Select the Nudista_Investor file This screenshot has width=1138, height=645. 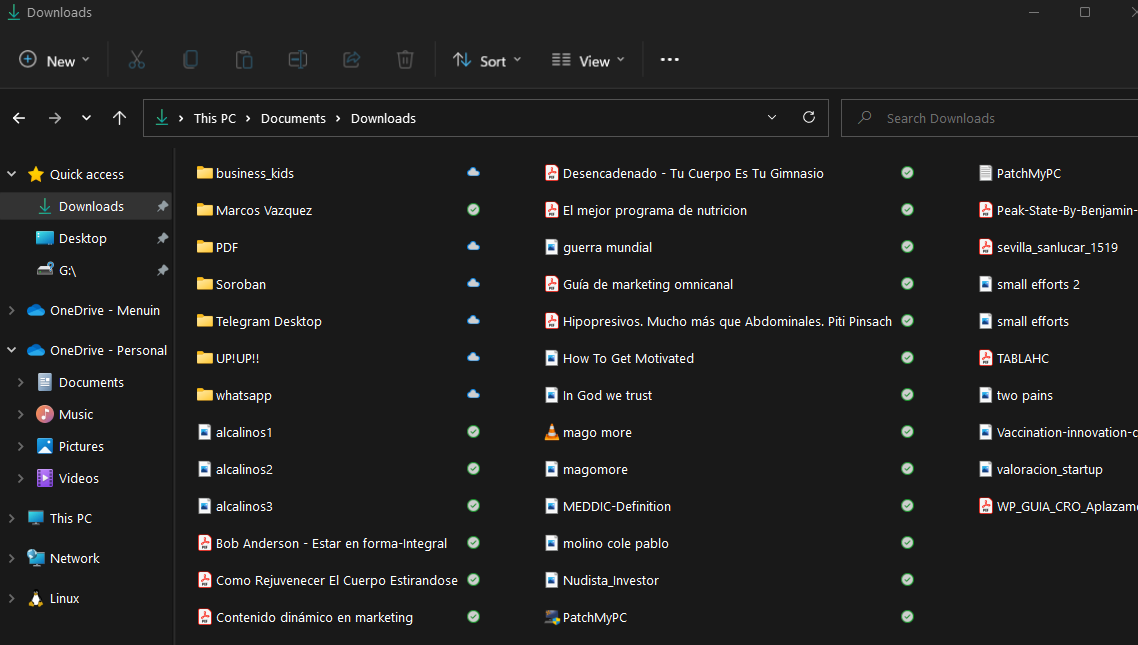[x=602, y=580]
